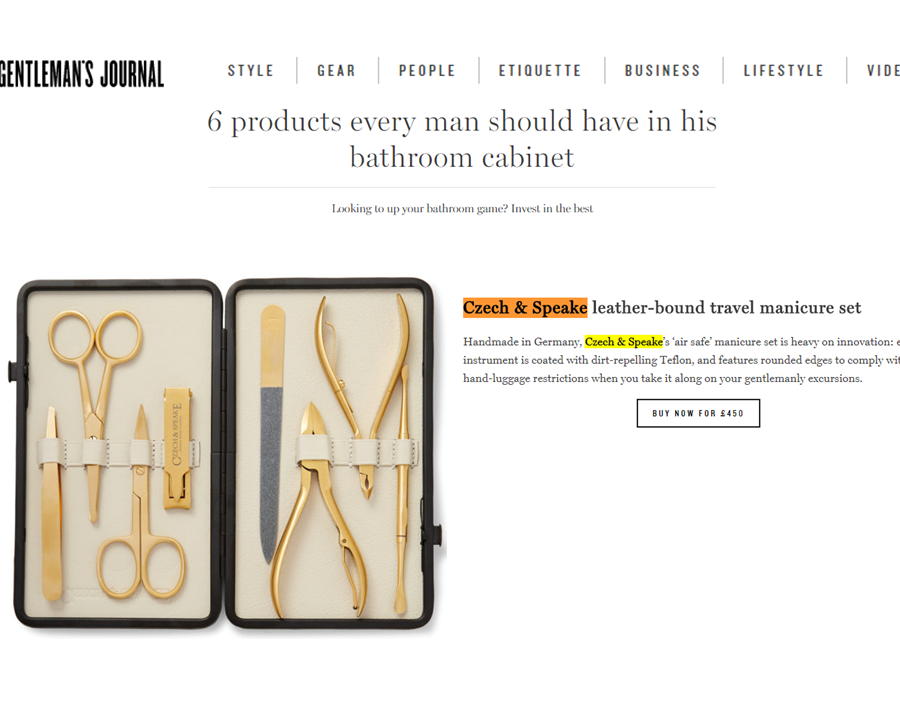Click the grey nail file
This screenshot has height=720, width=900.
[x=272, y=434]
